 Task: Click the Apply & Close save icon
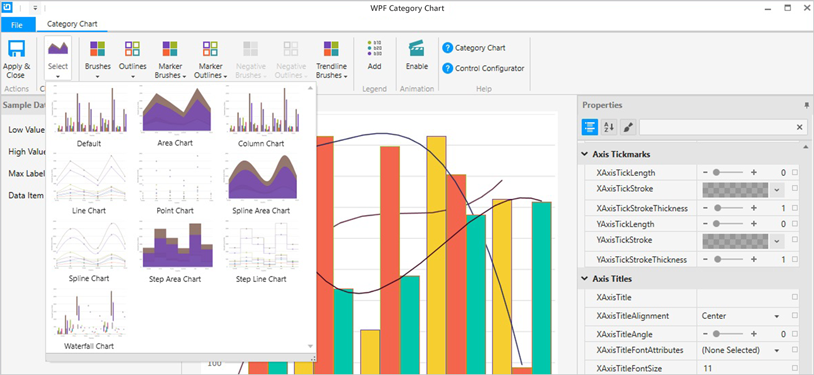17,49
